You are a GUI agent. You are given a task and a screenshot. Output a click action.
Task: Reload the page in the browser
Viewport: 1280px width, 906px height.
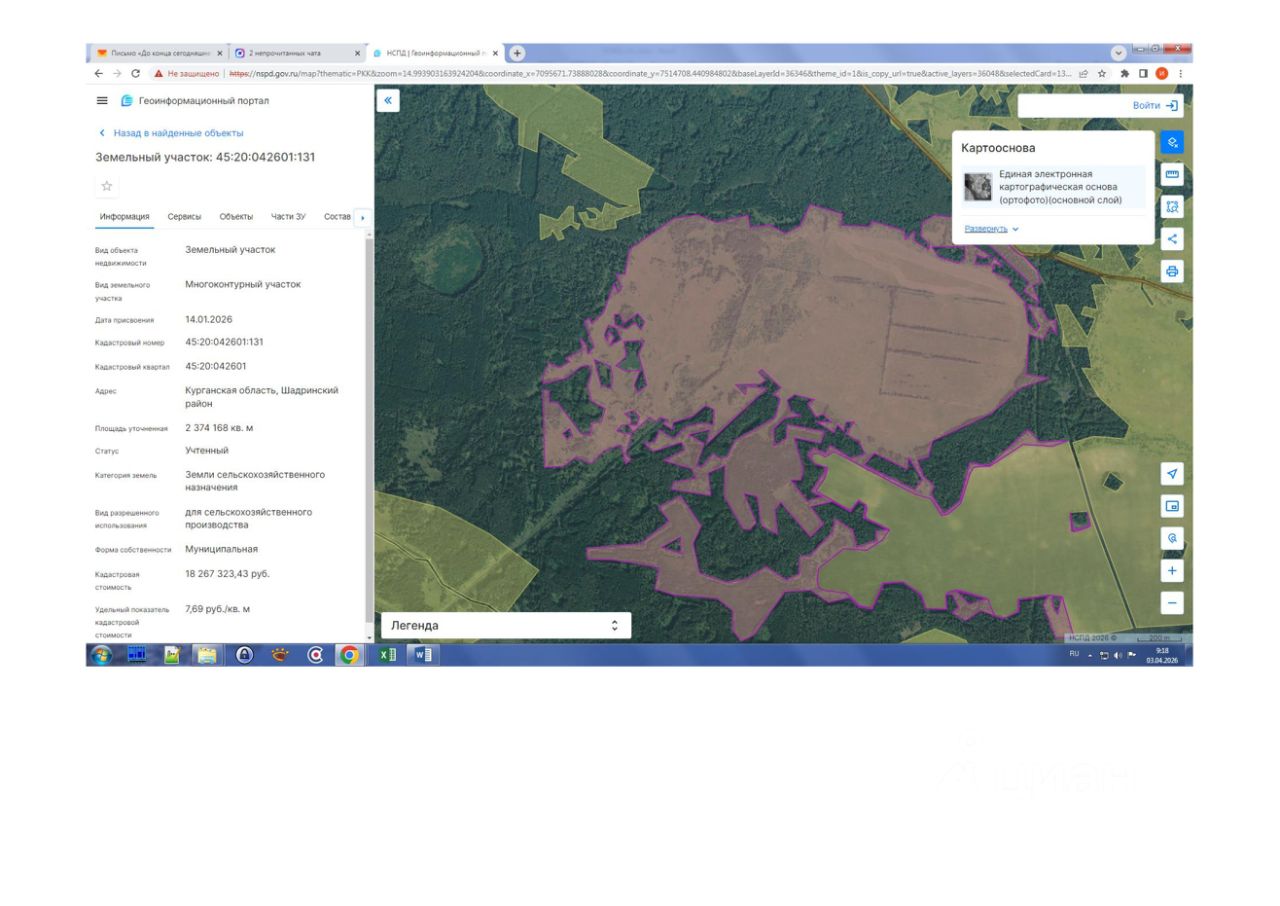tap(135, 74)
